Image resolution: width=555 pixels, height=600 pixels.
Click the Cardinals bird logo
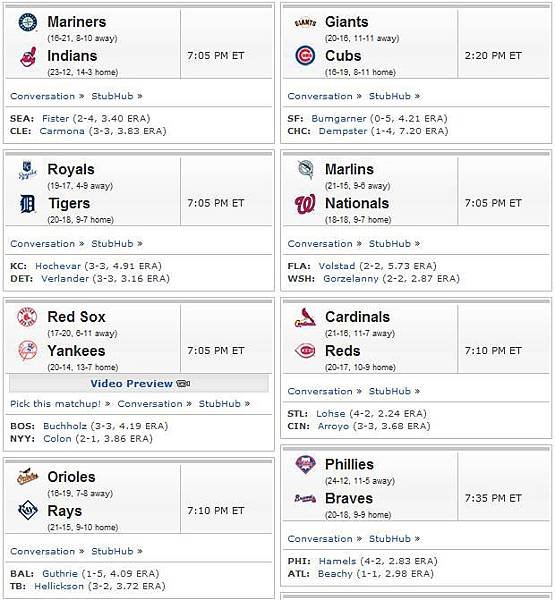point(305,317)
